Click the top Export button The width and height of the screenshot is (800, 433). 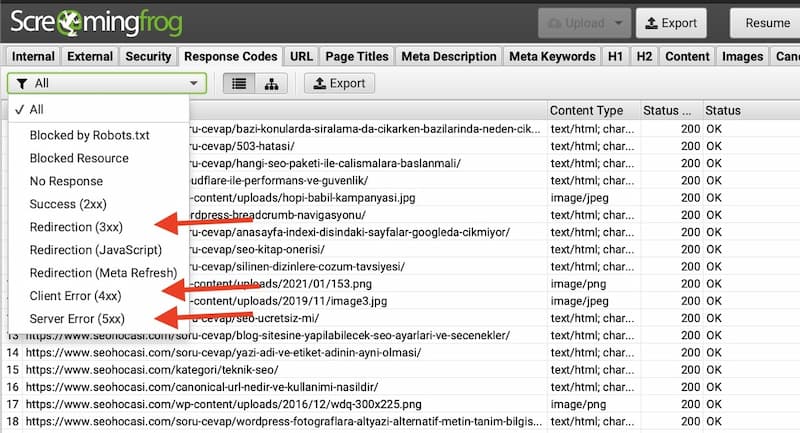pyautogui.click(x=671, y=22)
